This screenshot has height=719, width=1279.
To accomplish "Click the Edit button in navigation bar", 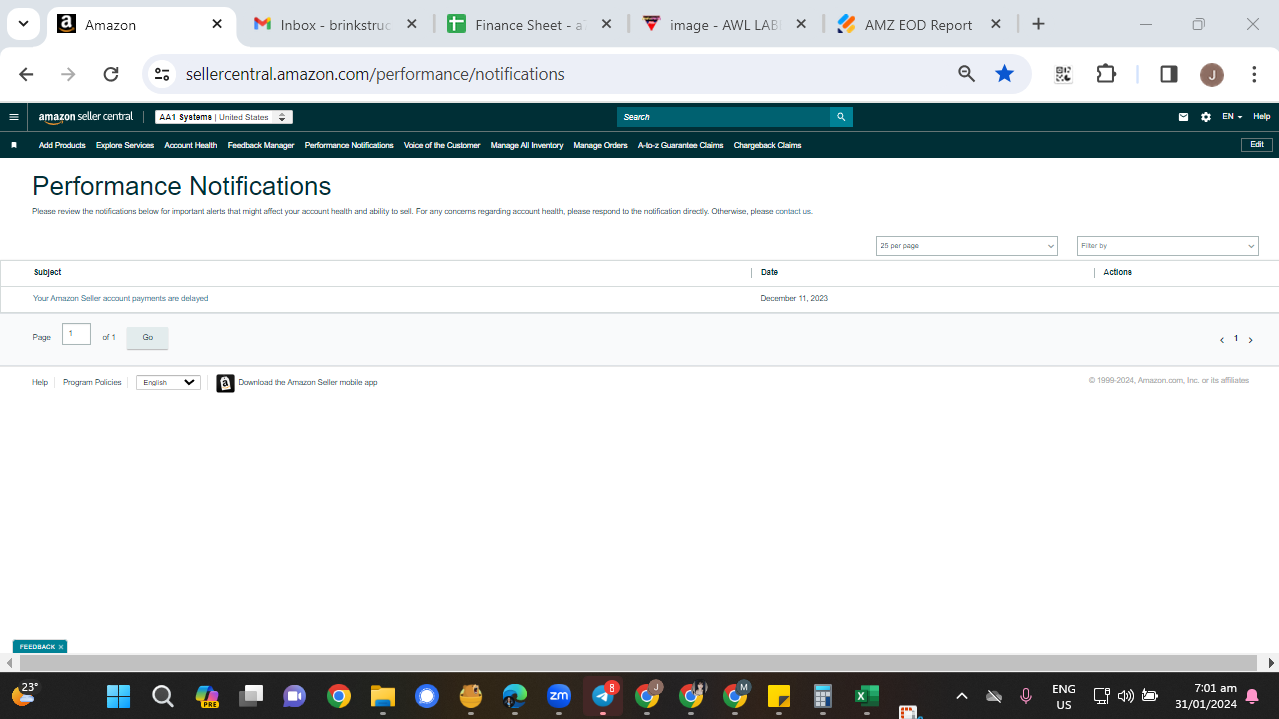I will click(x=1257, y=145).
